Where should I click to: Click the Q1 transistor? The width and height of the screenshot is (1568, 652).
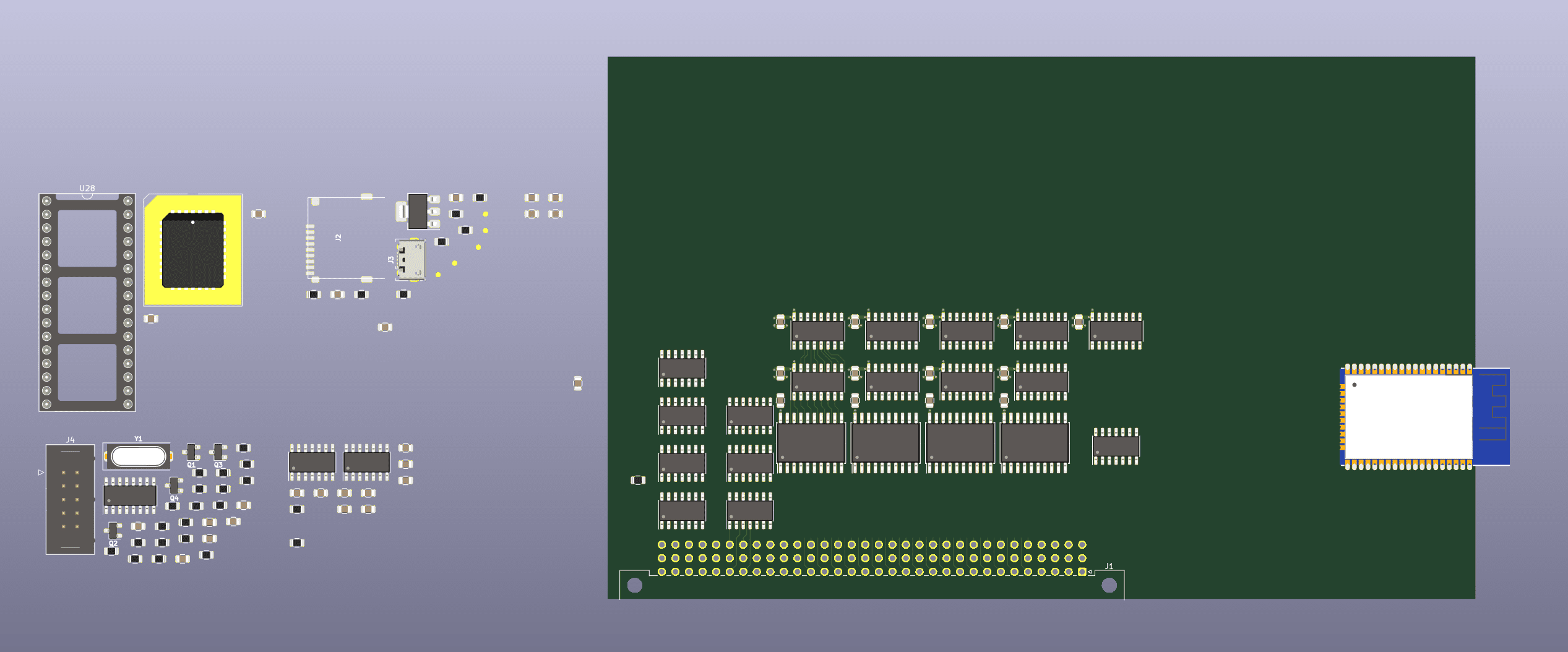[x=191, y=453]
